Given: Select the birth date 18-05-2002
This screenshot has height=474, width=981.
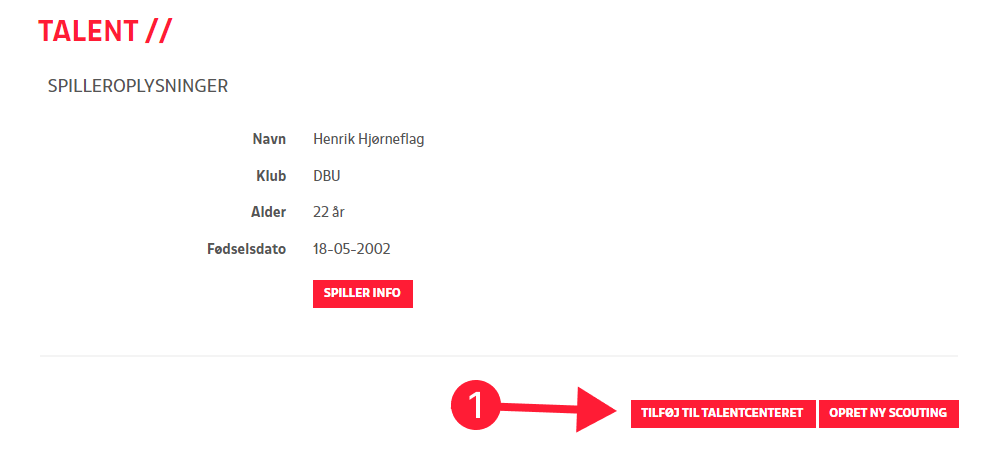Looking at the screenshot, I should 352,249.
